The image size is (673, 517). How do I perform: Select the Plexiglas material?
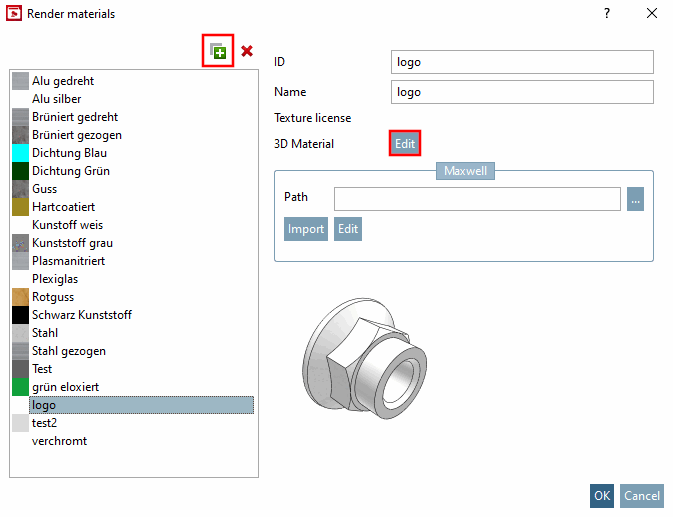pos(55,279)
